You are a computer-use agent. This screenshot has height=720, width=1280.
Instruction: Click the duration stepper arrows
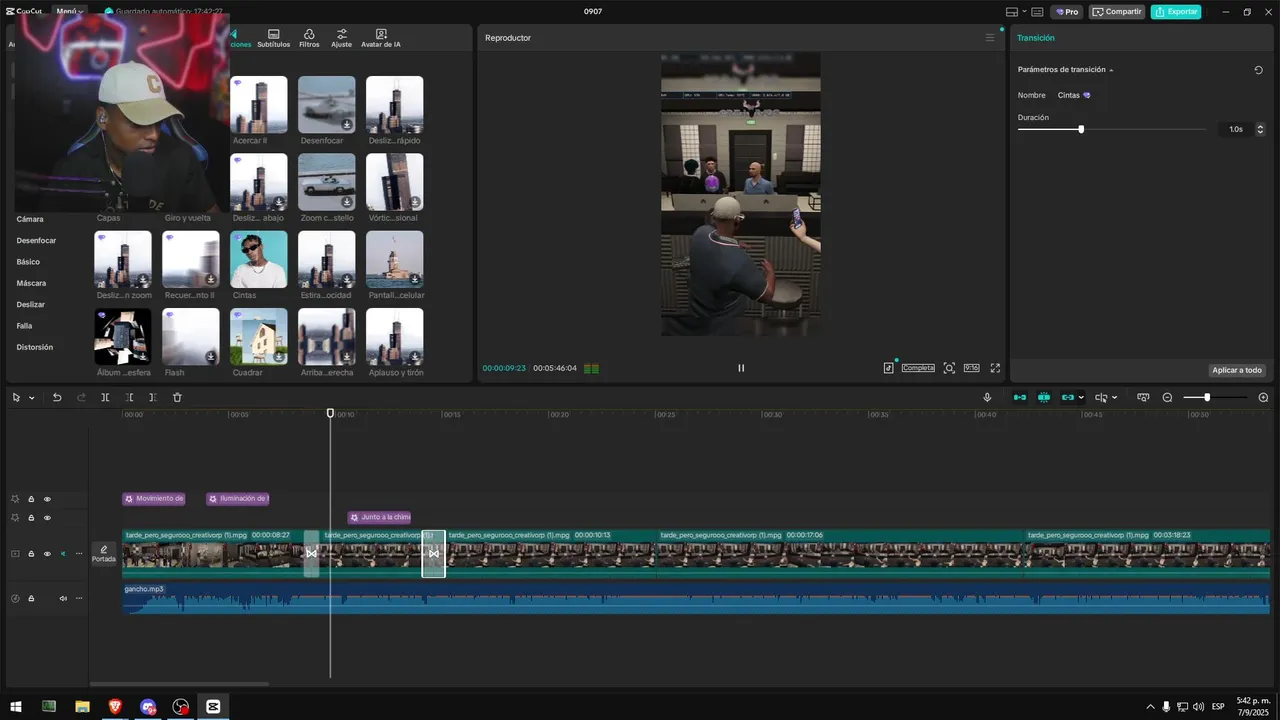[x=1260, y=129]
